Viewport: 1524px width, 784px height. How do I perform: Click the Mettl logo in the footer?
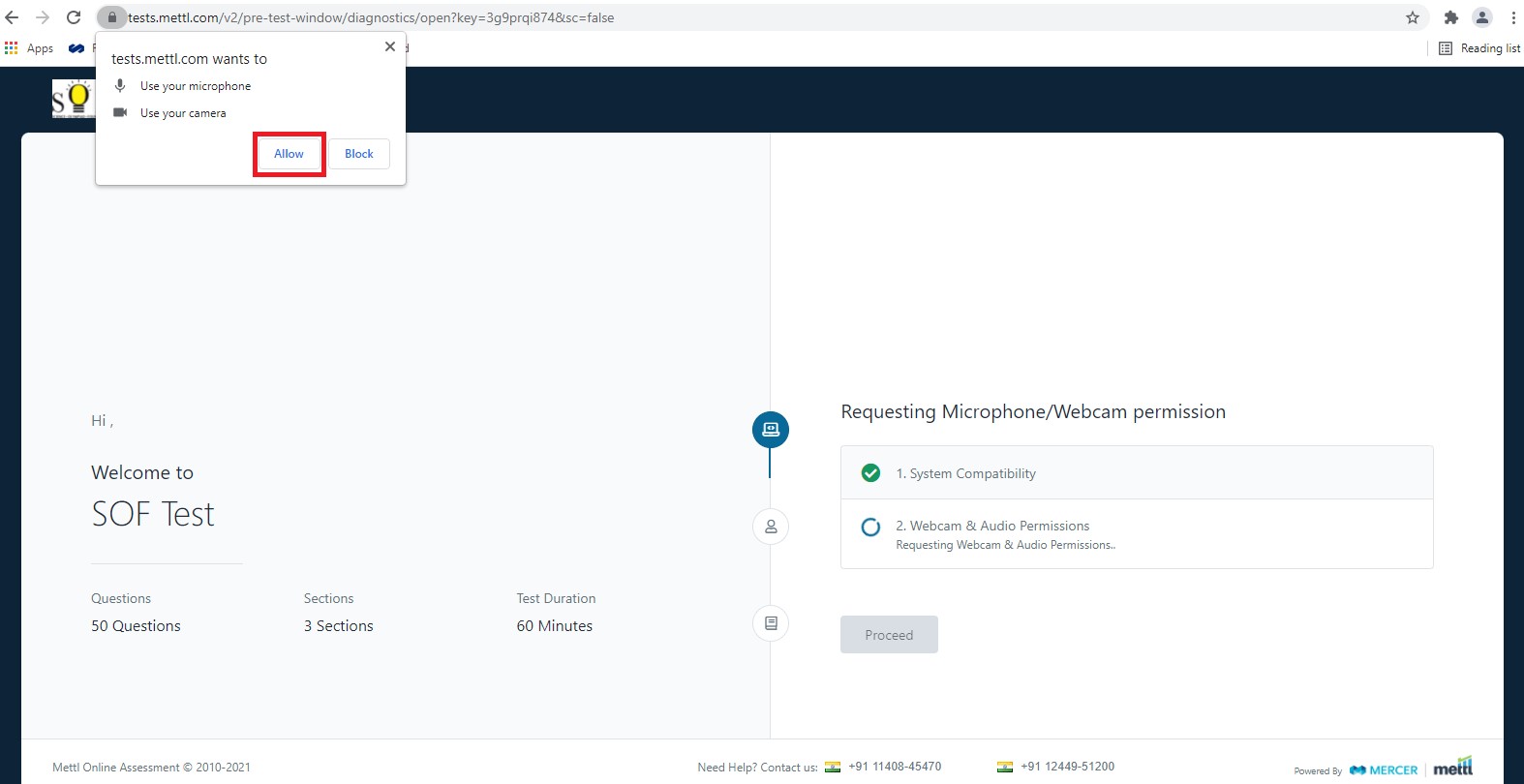coord(1452,767)
